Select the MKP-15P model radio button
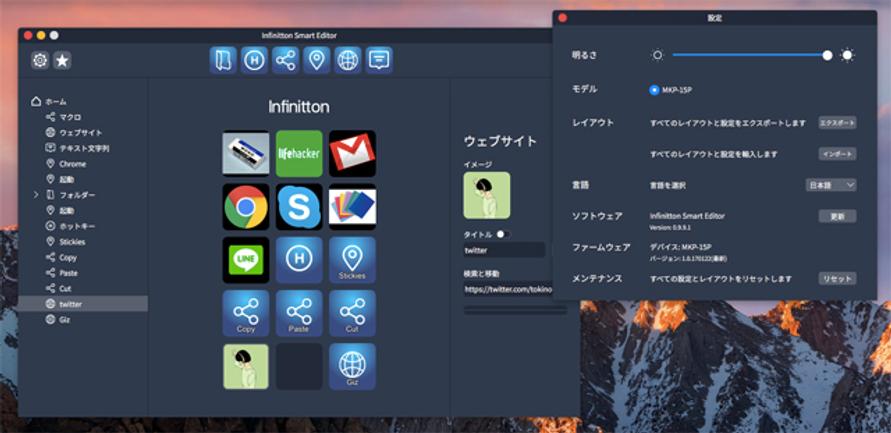The height and width of the screenshot is (433, 891). pos(655,89)
